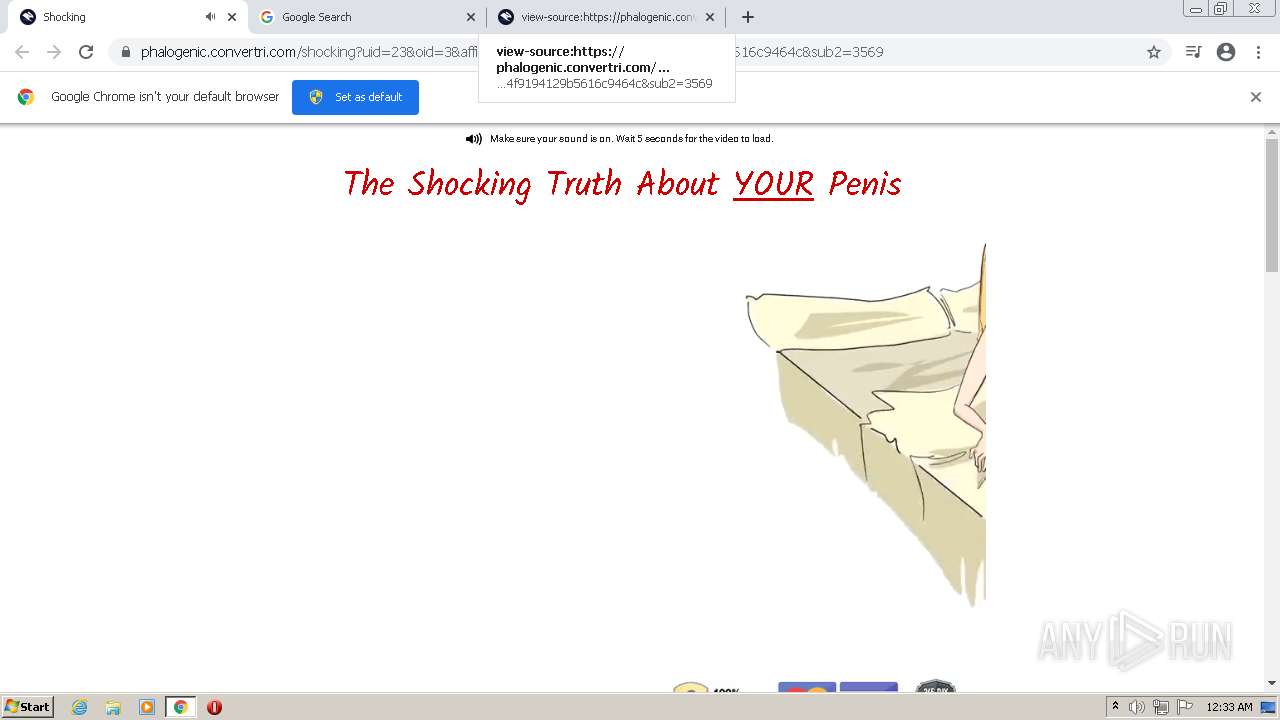Select Chrome taskbar button
Viewport: 1280px width, 720px height.
pyautogui.click(x=180, y=707)
